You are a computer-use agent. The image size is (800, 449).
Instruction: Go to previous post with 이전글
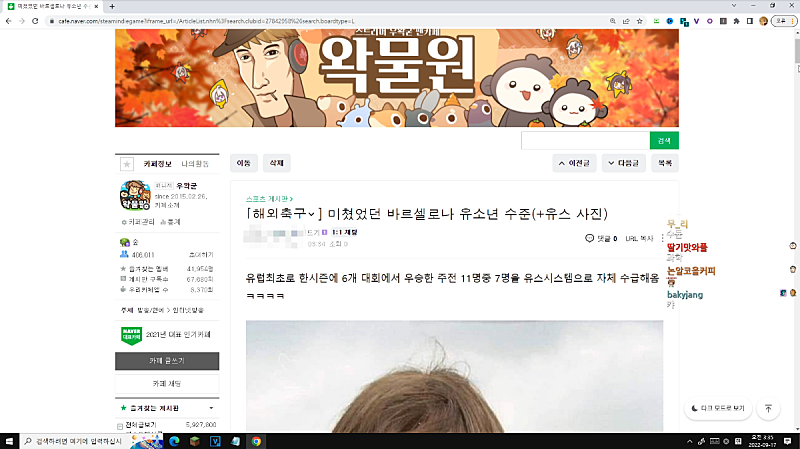[574, 163]
